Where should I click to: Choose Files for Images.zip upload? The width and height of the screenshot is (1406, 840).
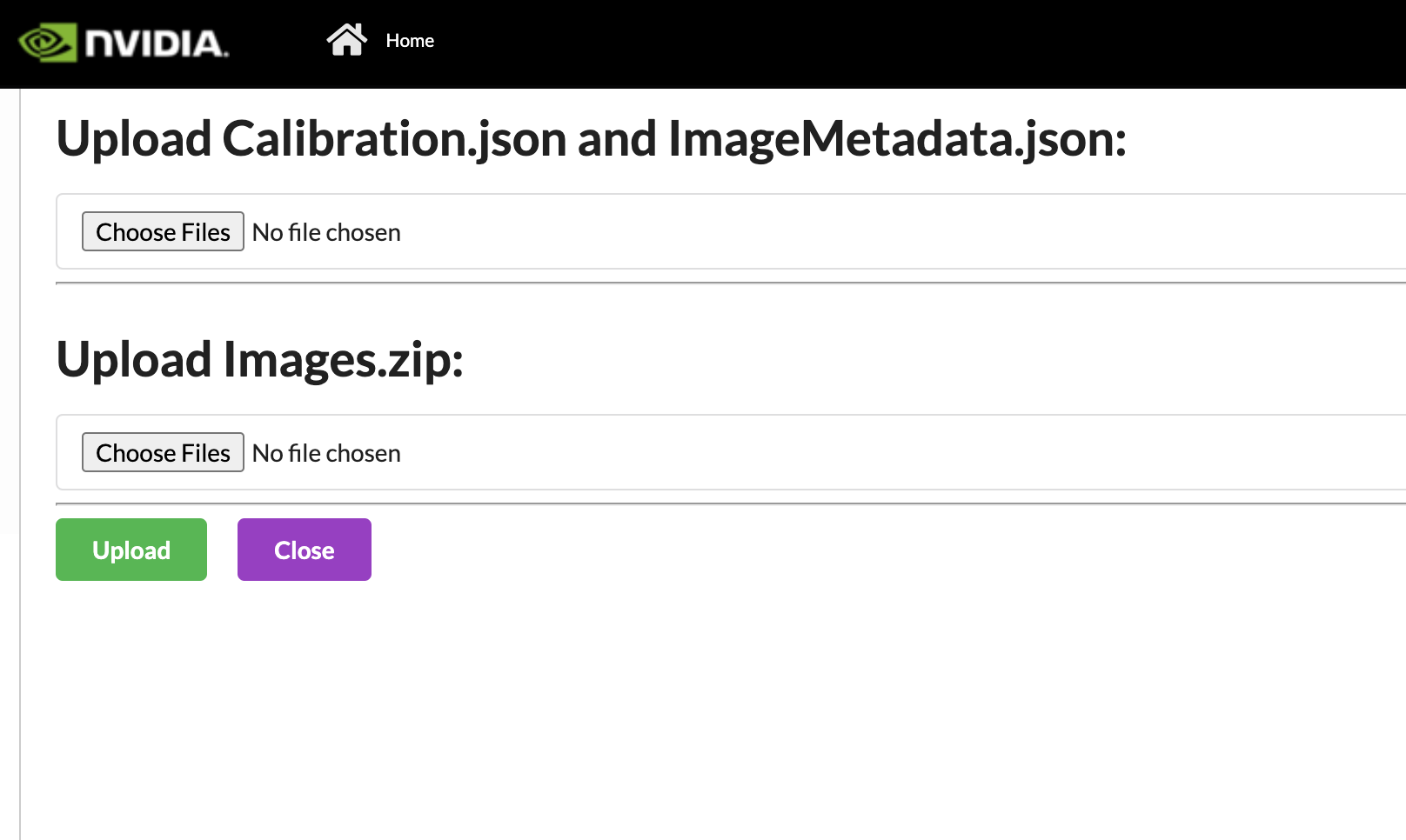(x=163, y=453)
